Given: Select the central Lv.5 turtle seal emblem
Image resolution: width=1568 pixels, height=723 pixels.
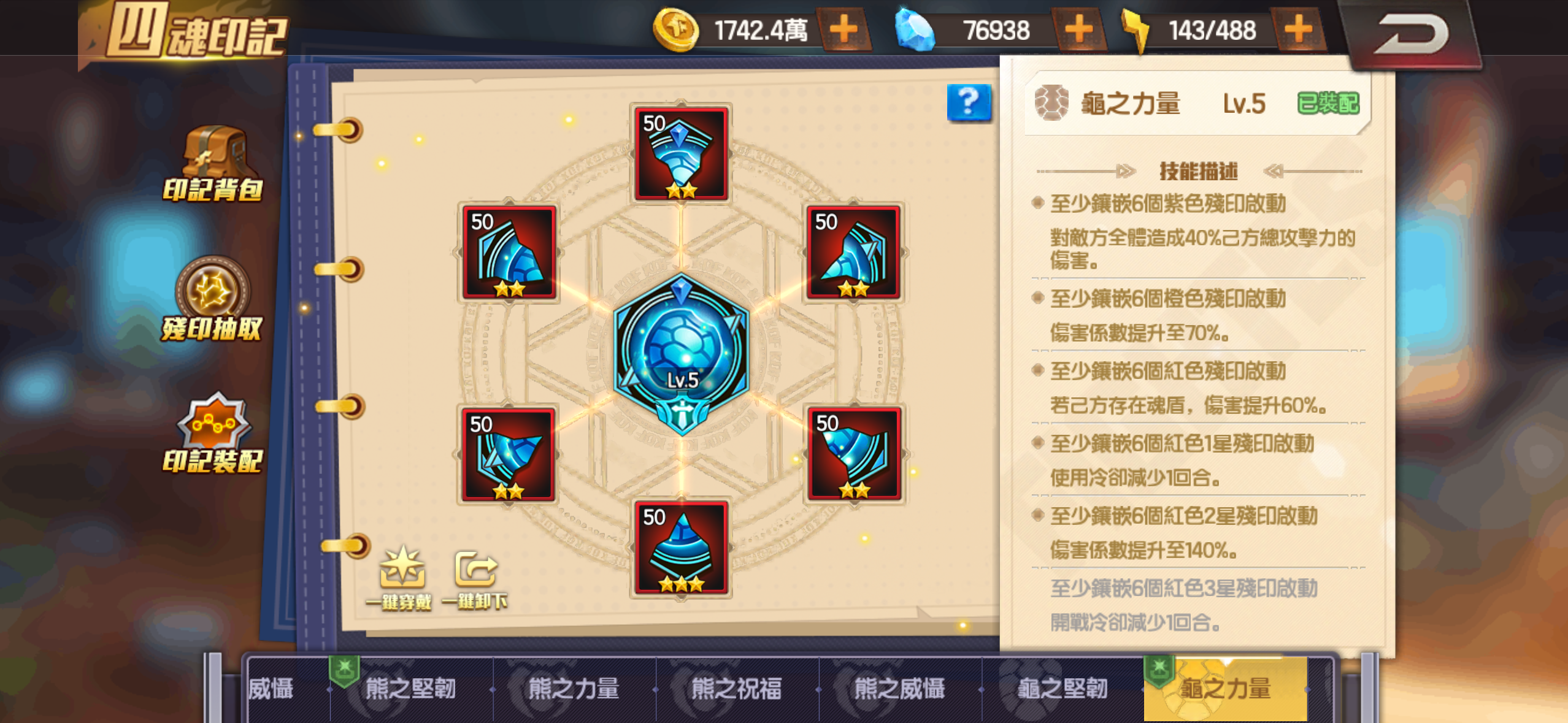Looking at the screenshot, I should tap(681, 355).
